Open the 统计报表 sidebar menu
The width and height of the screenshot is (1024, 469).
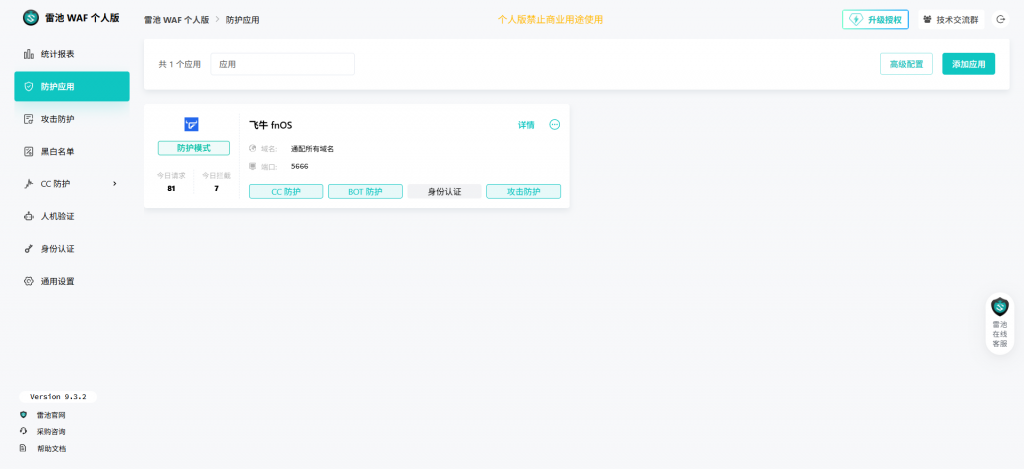coord(57,54)
